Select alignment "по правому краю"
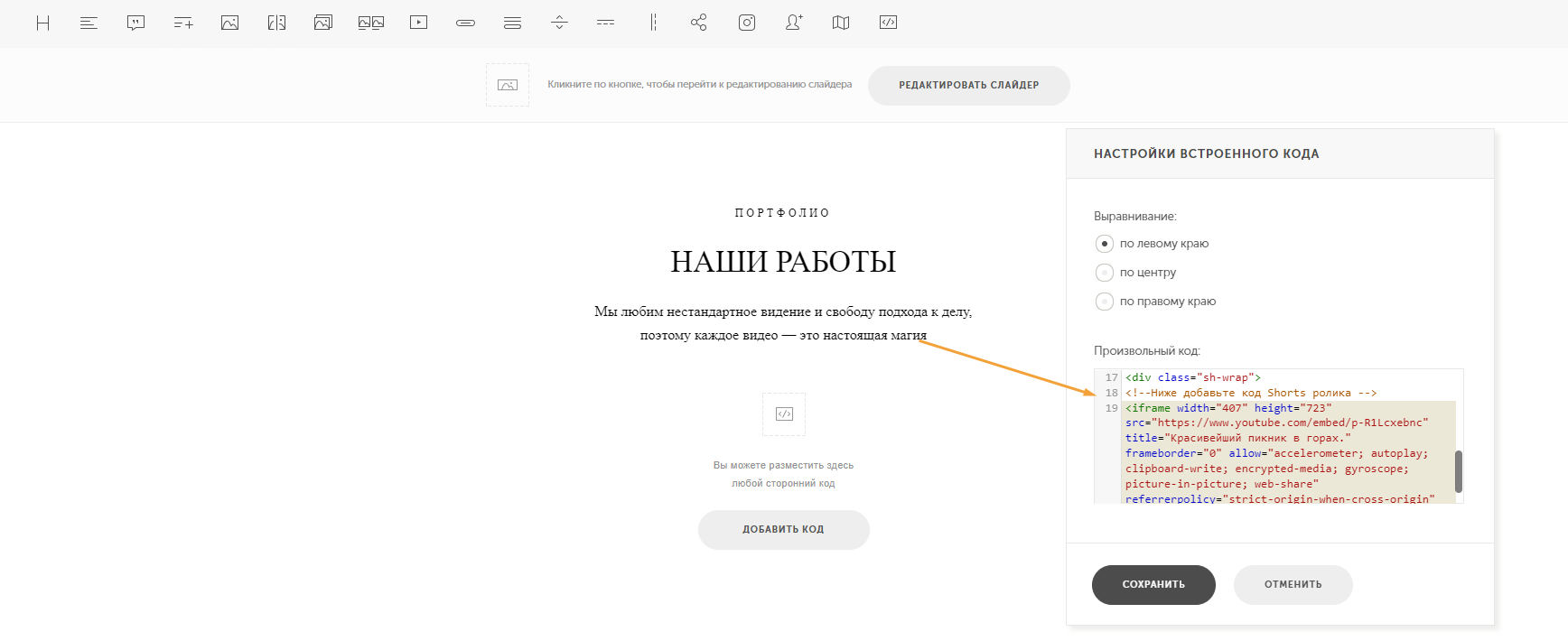The width and height of the screenshot is (1568, 641). (1104, 302)
